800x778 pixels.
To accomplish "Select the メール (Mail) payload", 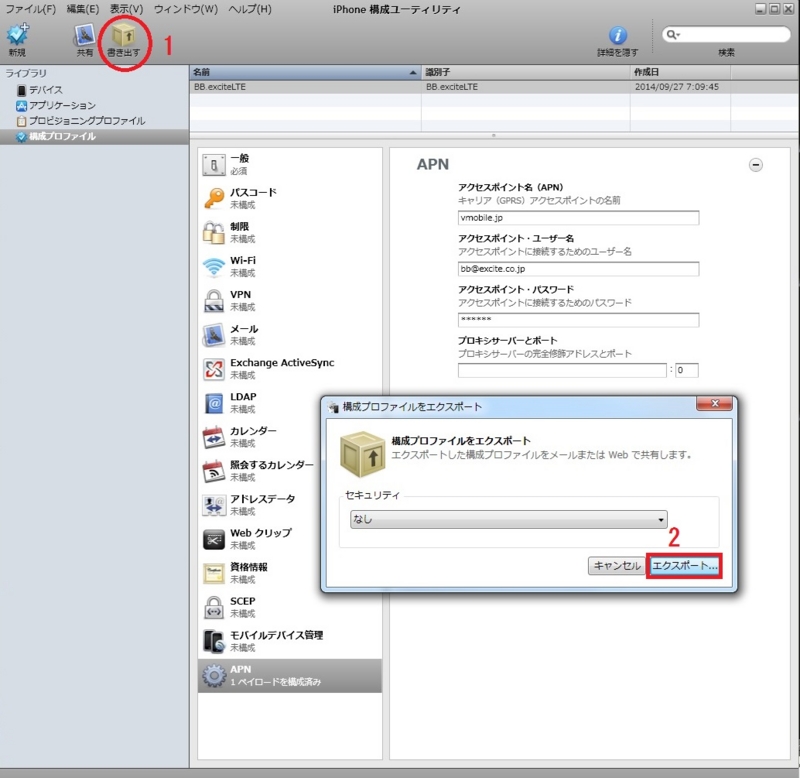I will 289,335.
